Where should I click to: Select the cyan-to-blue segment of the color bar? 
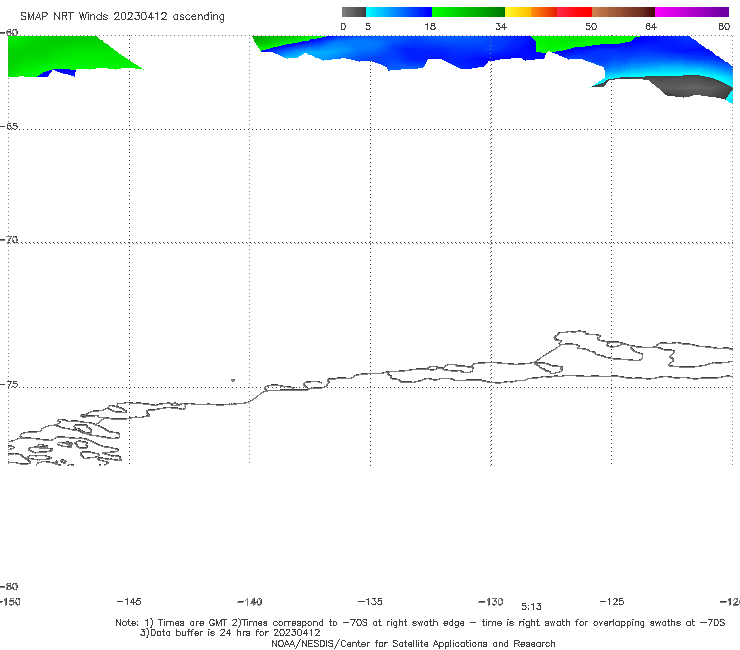(399, 12)
